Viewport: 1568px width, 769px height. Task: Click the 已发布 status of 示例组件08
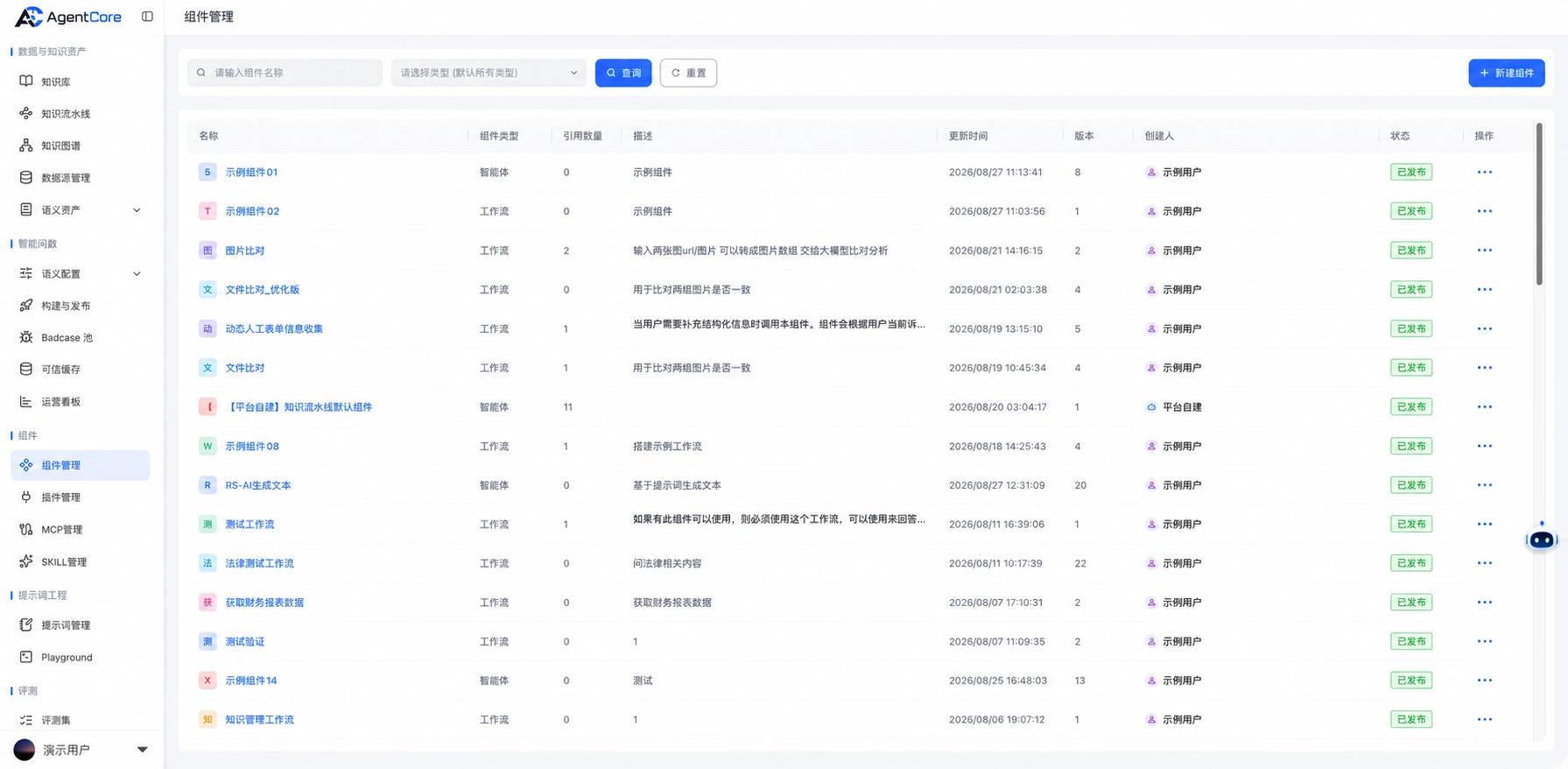pyautogui.click(x=1411, y=447)
